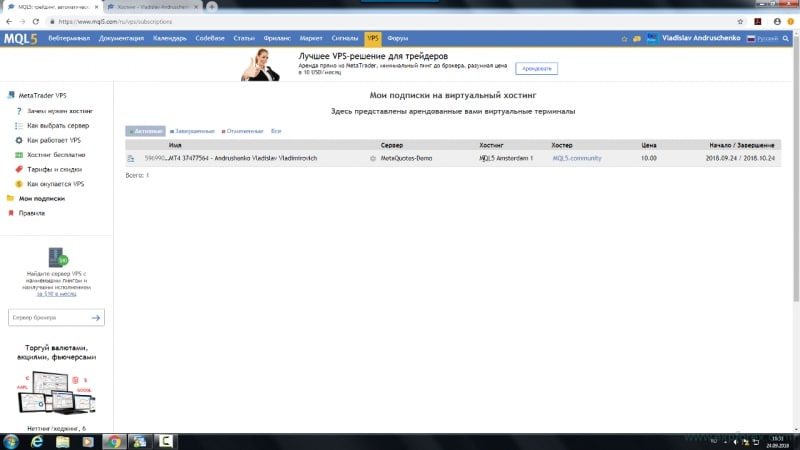Click the tag icon beside 'Тарифы и скидки'
The image size is (800, 450).
coord(19,169)
